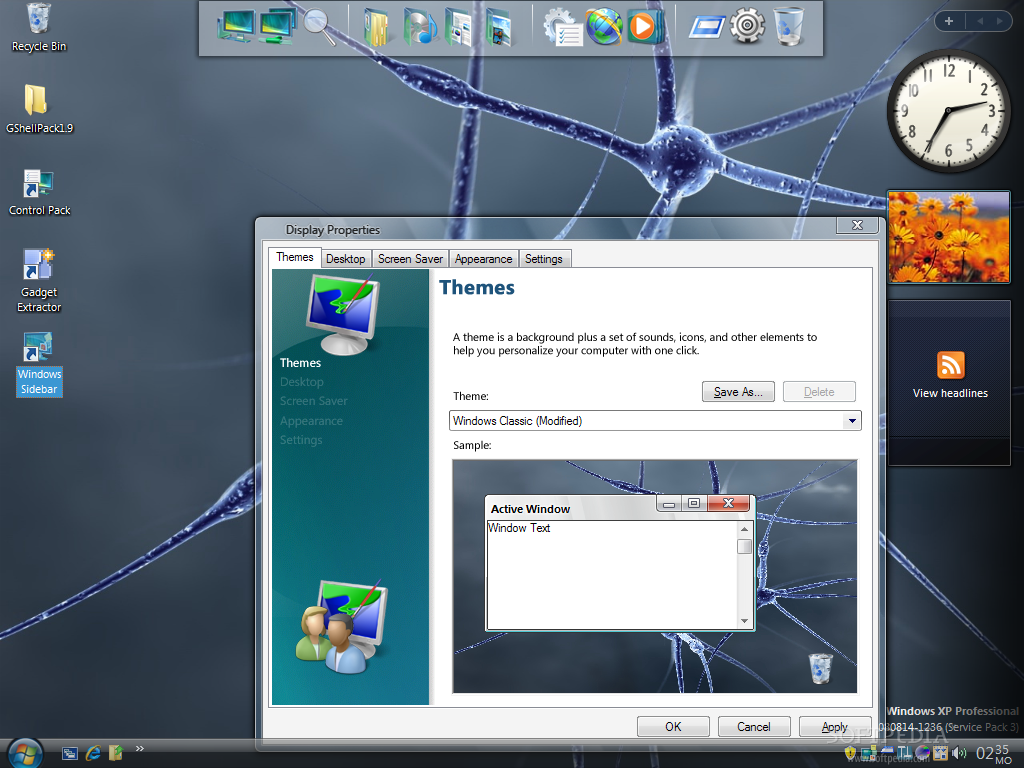This screenshot has width=1024, height=768.
Task: Launch the Internet Explorer globe in the dock
Action: point(603,27)
